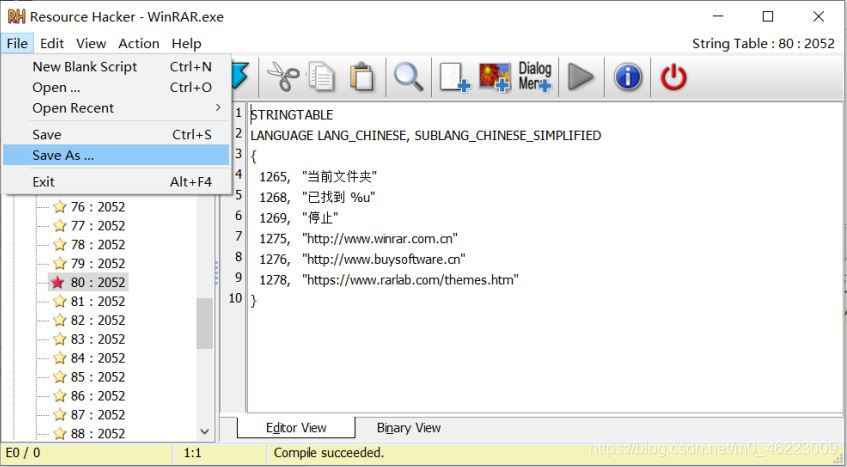Choose New Blank Script from File menu

click(116, 67)
